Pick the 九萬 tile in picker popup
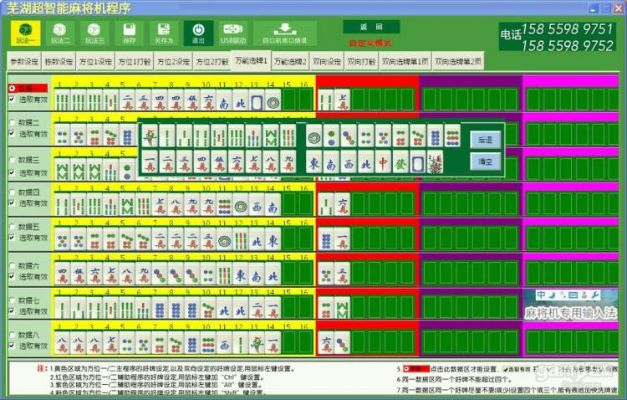The height and width of the screenshot is (400, 627). [x=288, y=162]
